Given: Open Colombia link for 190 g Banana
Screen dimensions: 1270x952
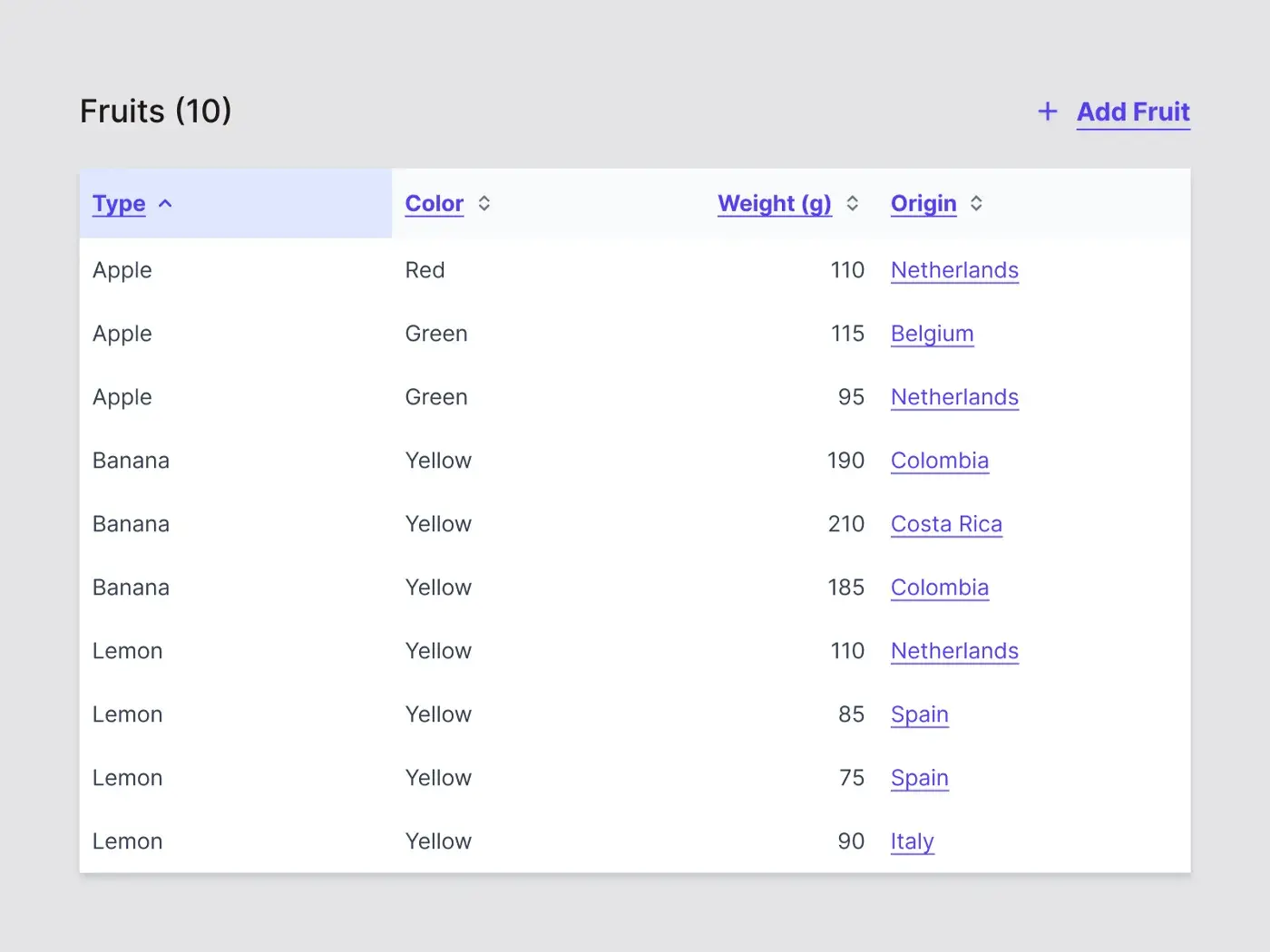Looking at the screenshot, I should click(939, 461).
